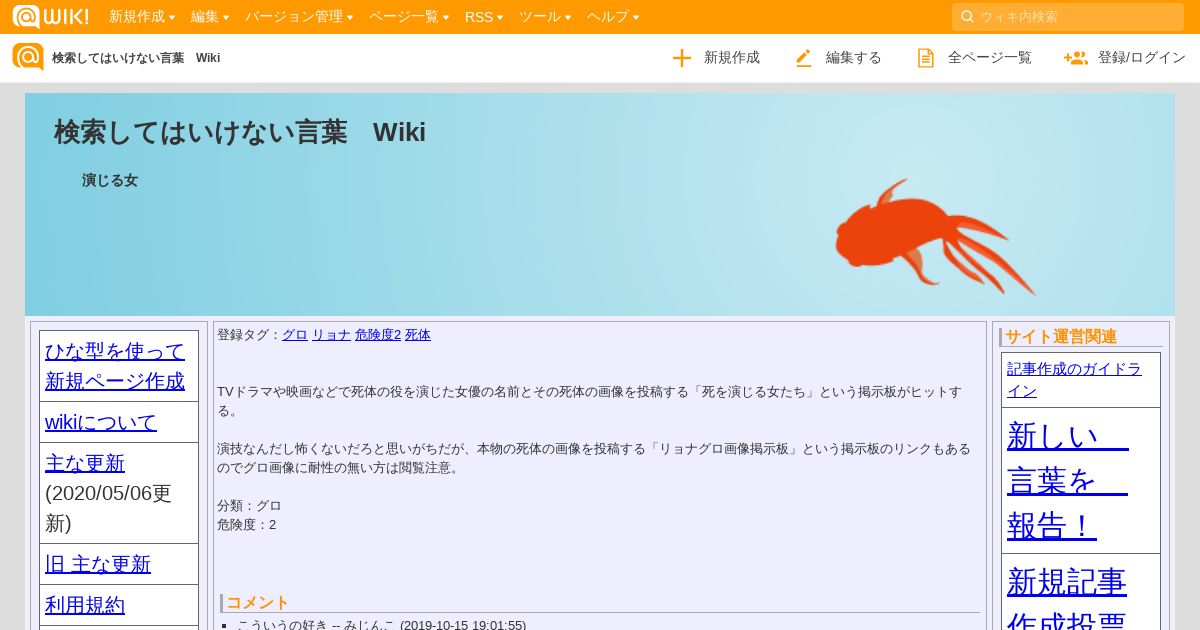Expand the ページ一覧 menu
Viewport: 1200px width, 630px height.
pos(409,16)
